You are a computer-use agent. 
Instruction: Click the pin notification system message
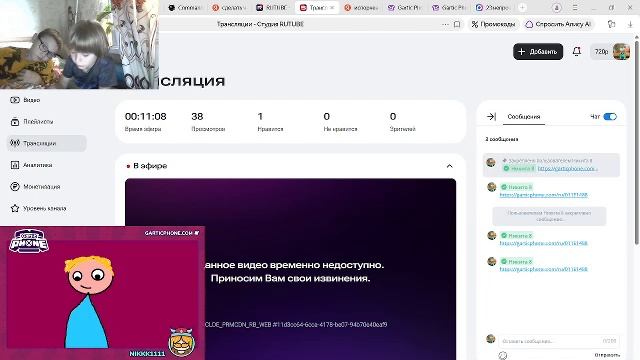click(x=549, y=216)
